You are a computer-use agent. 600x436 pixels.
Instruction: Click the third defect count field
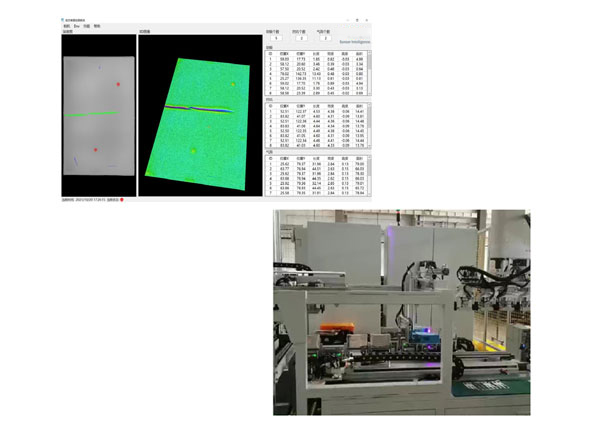coord(327,38)
